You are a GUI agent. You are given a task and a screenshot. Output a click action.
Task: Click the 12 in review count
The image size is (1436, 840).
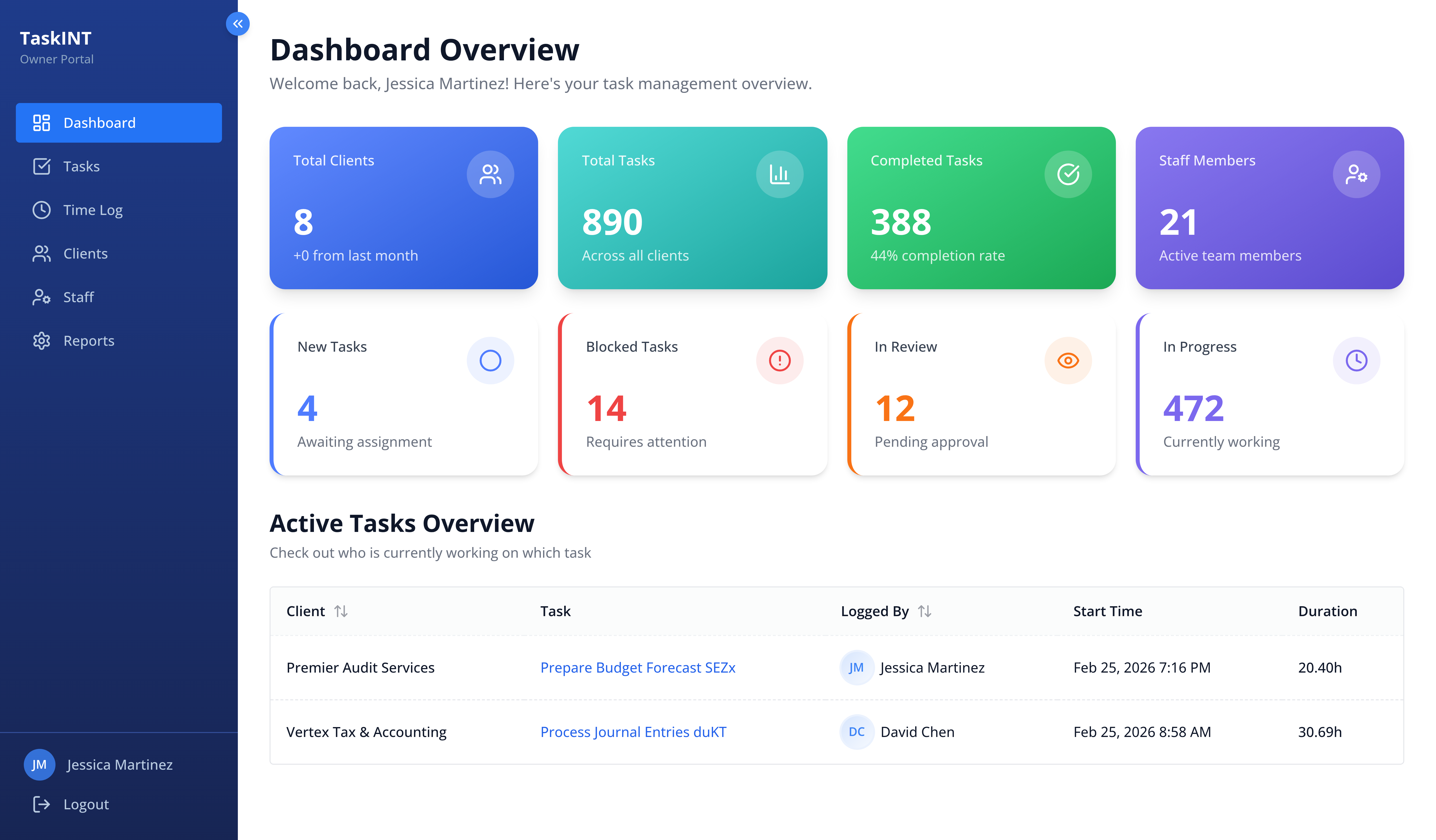coord(895,408)
